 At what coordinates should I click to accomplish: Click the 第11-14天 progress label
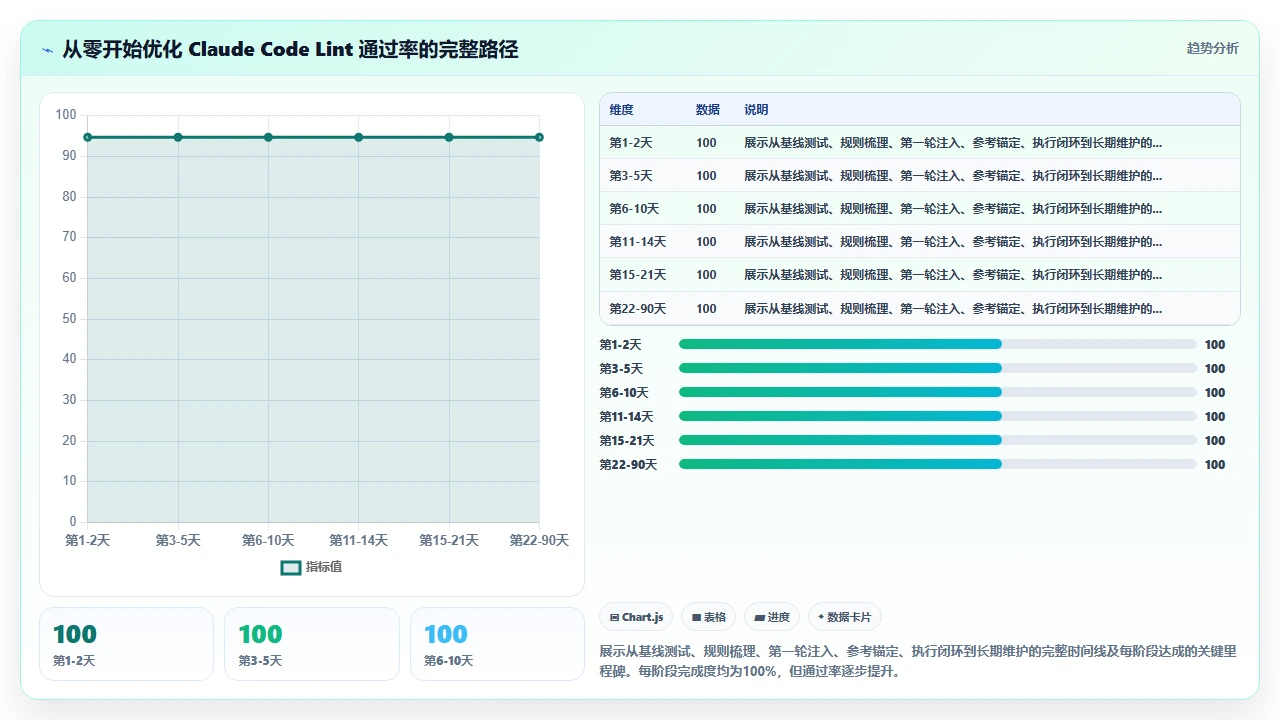627,417
